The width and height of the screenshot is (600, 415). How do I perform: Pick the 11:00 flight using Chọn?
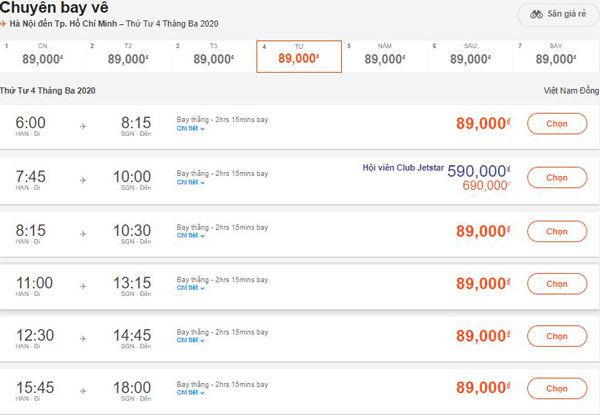tap(557, 284)
